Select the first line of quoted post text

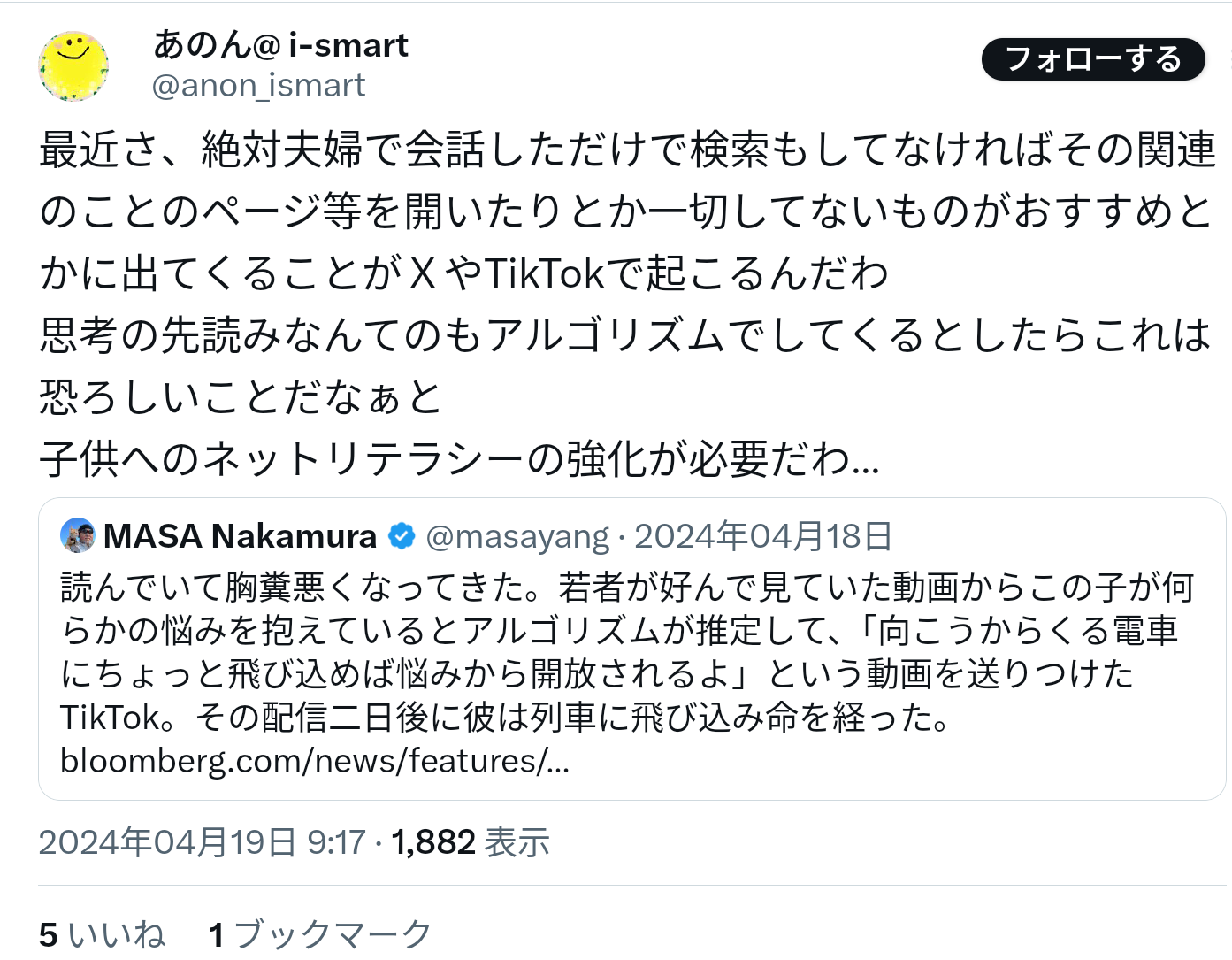[626, 588]
